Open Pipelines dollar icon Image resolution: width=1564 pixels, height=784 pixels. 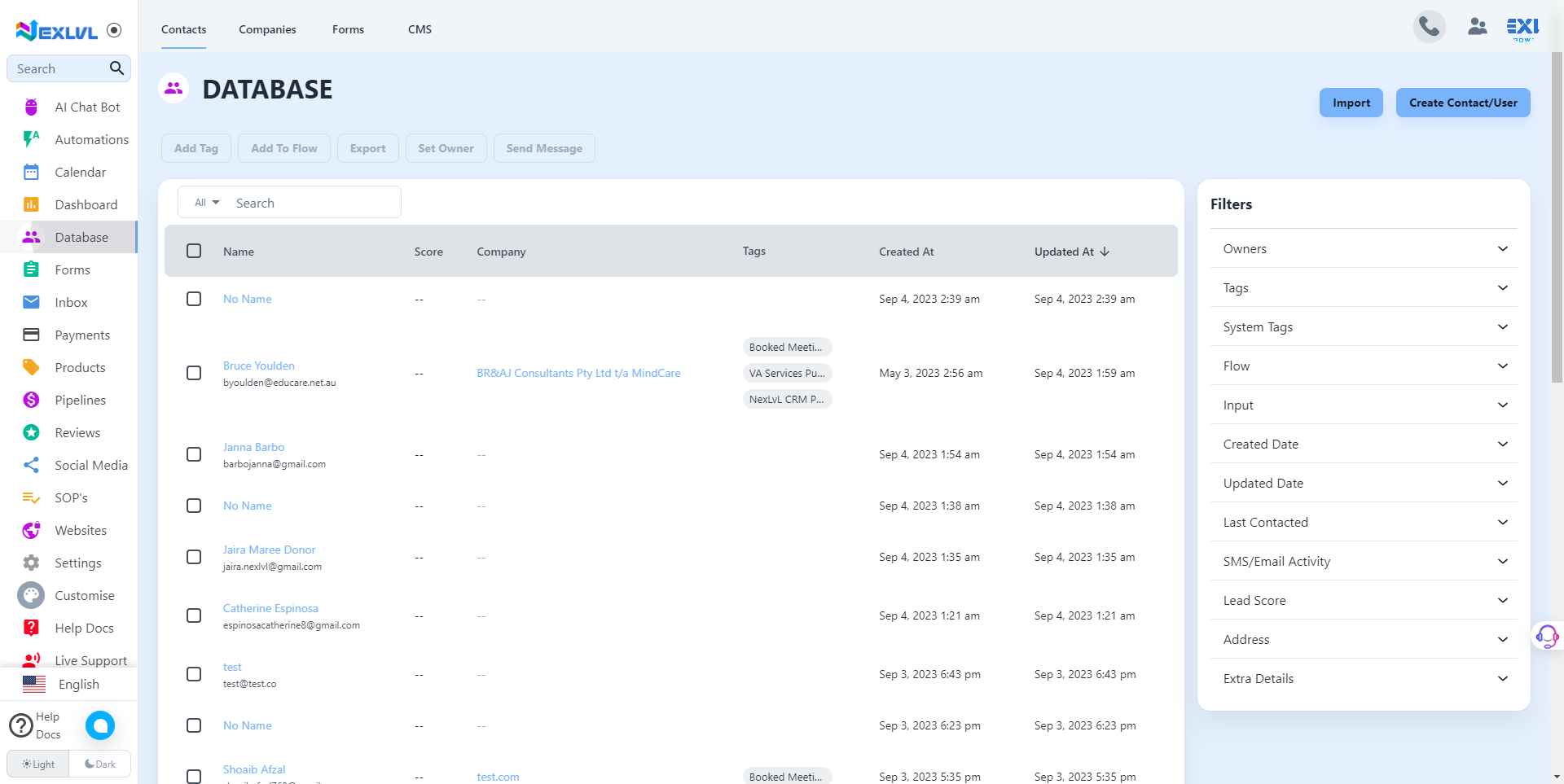(31, 400)
